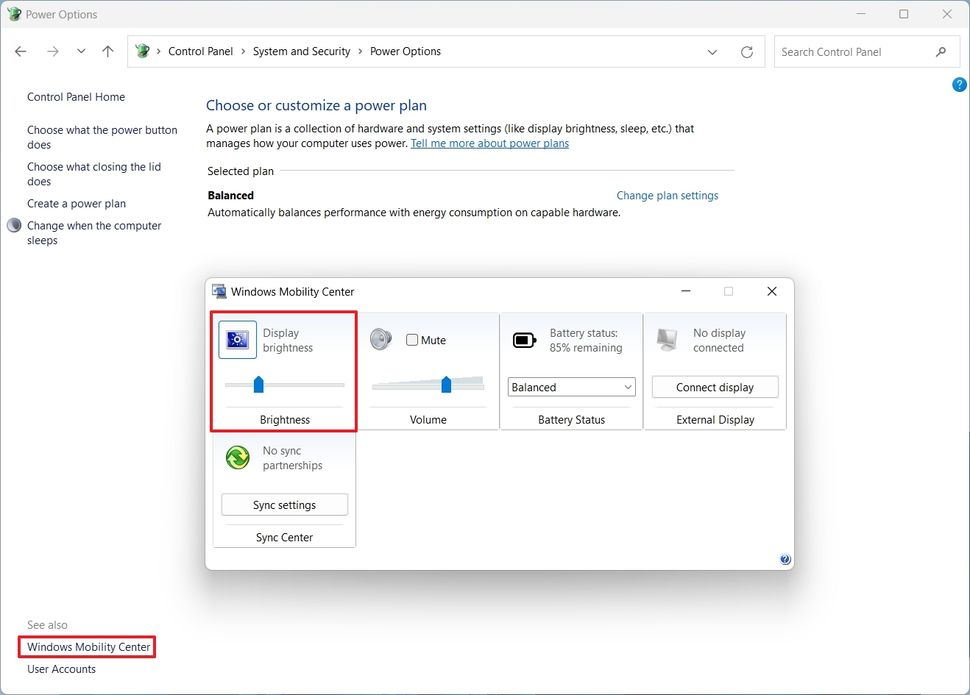Click the blue Control Panel help icon

(959, 85)
